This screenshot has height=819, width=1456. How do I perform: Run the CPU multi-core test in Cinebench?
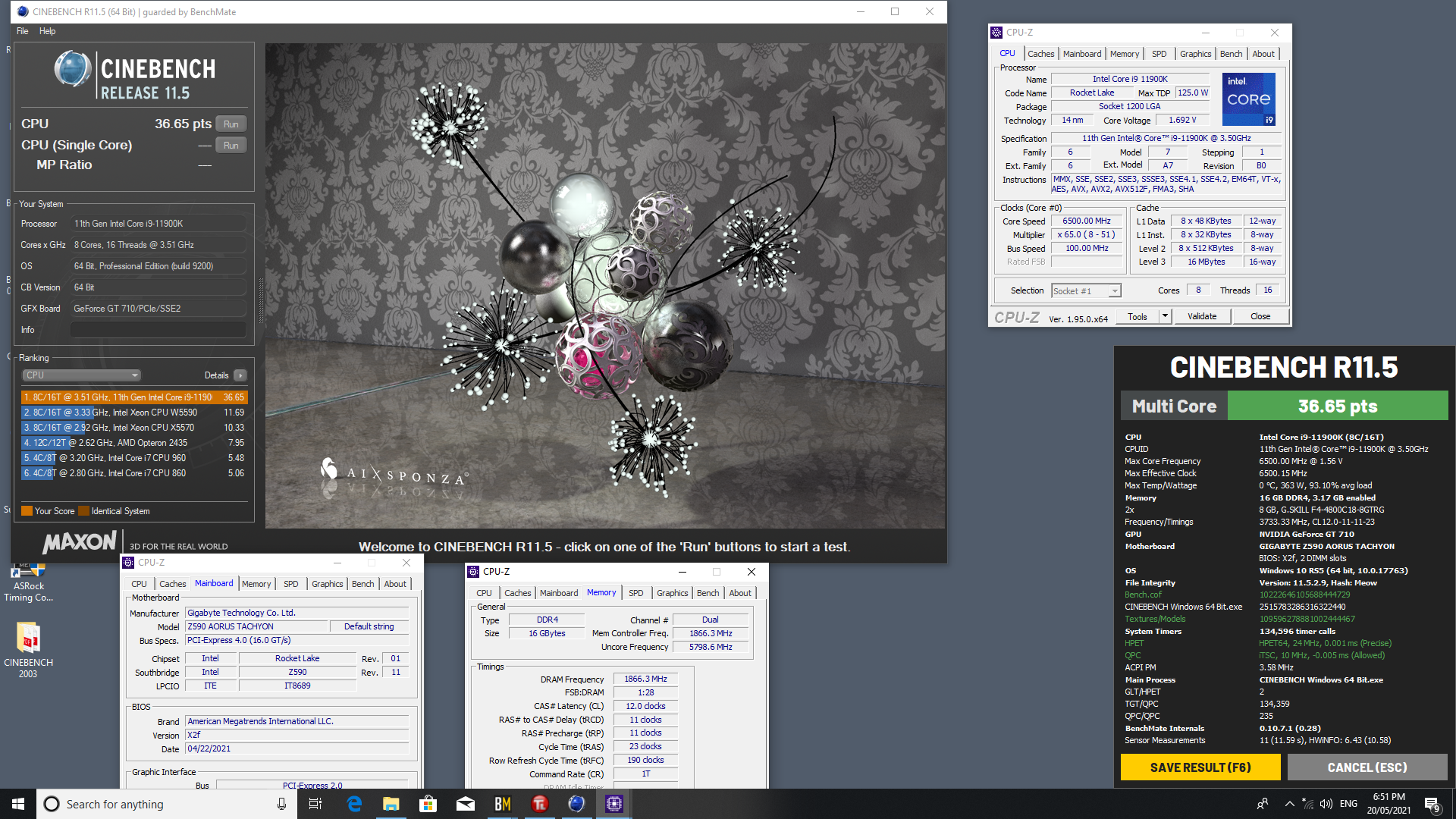pos(231,124)
